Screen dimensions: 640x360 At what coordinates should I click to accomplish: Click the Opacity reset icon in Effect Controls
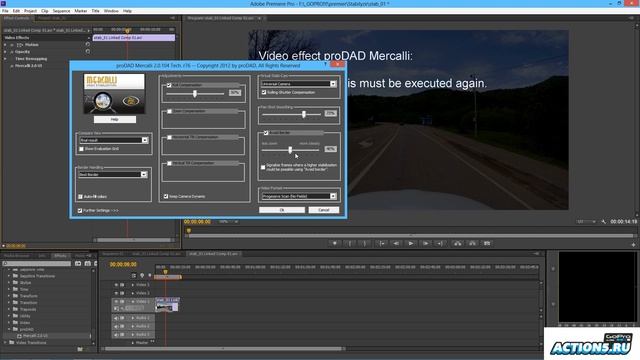coord(88,52)
